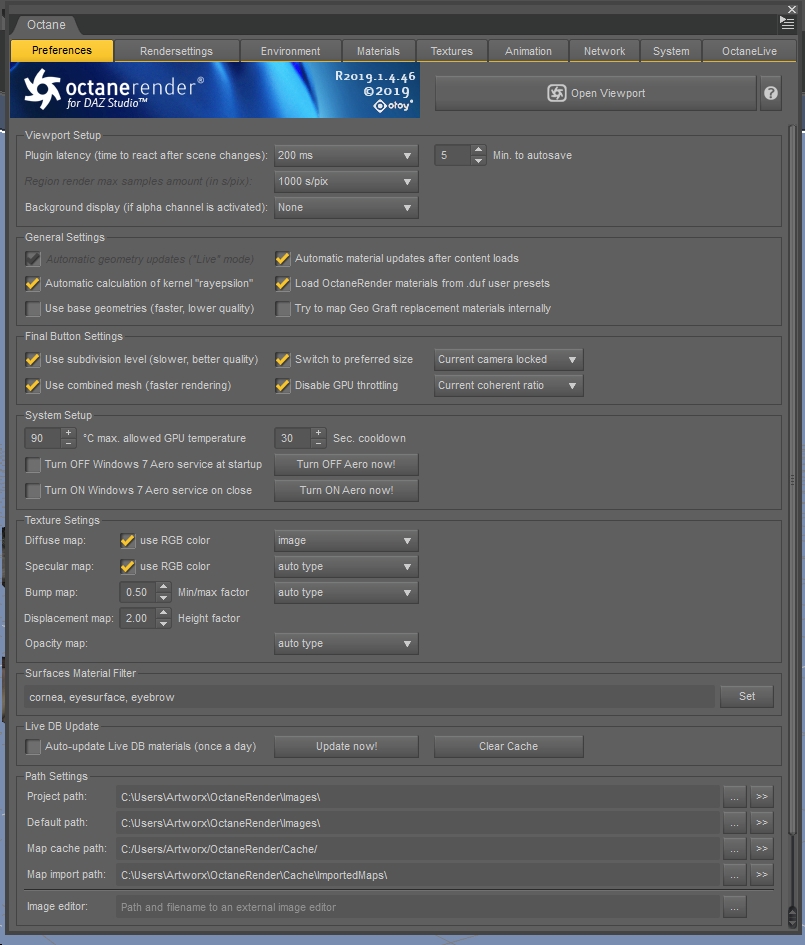Decrease Min. to autosave value
Screen dimensions: 805x945
point(478,160)
